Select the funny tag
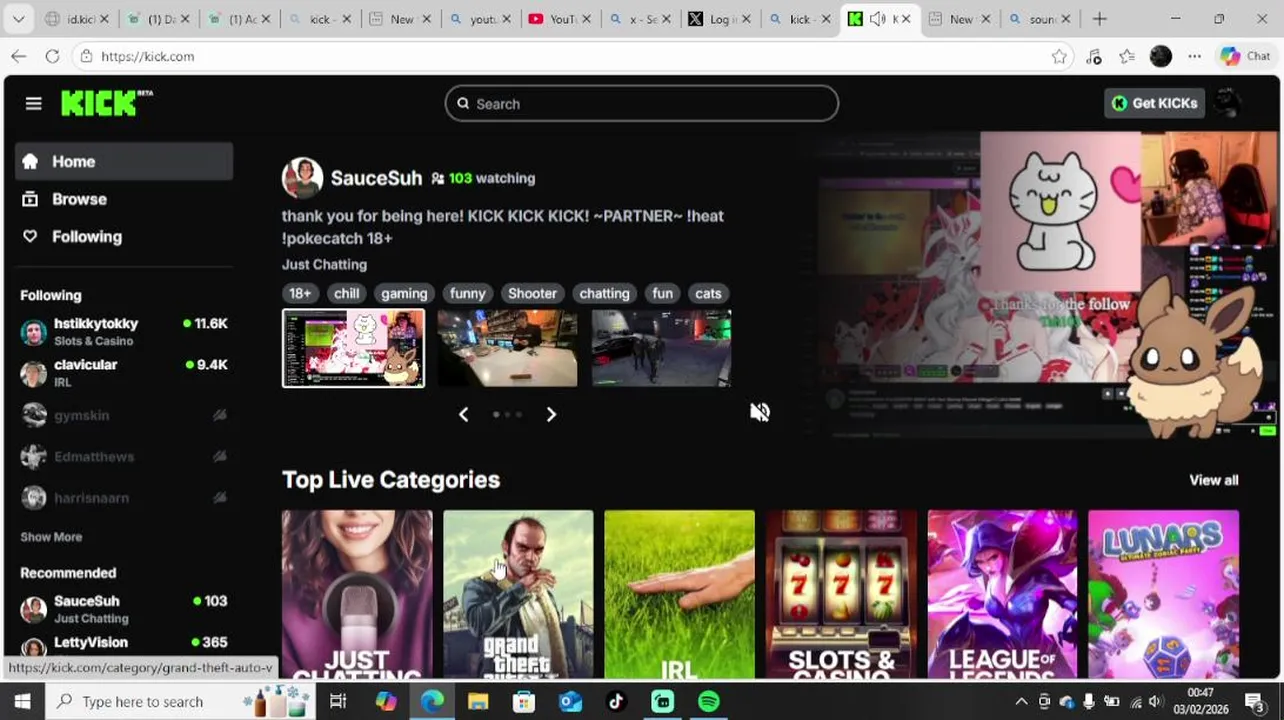This screenshot has height=720, width=1284. pyautogui.click(x=467, y=293)
